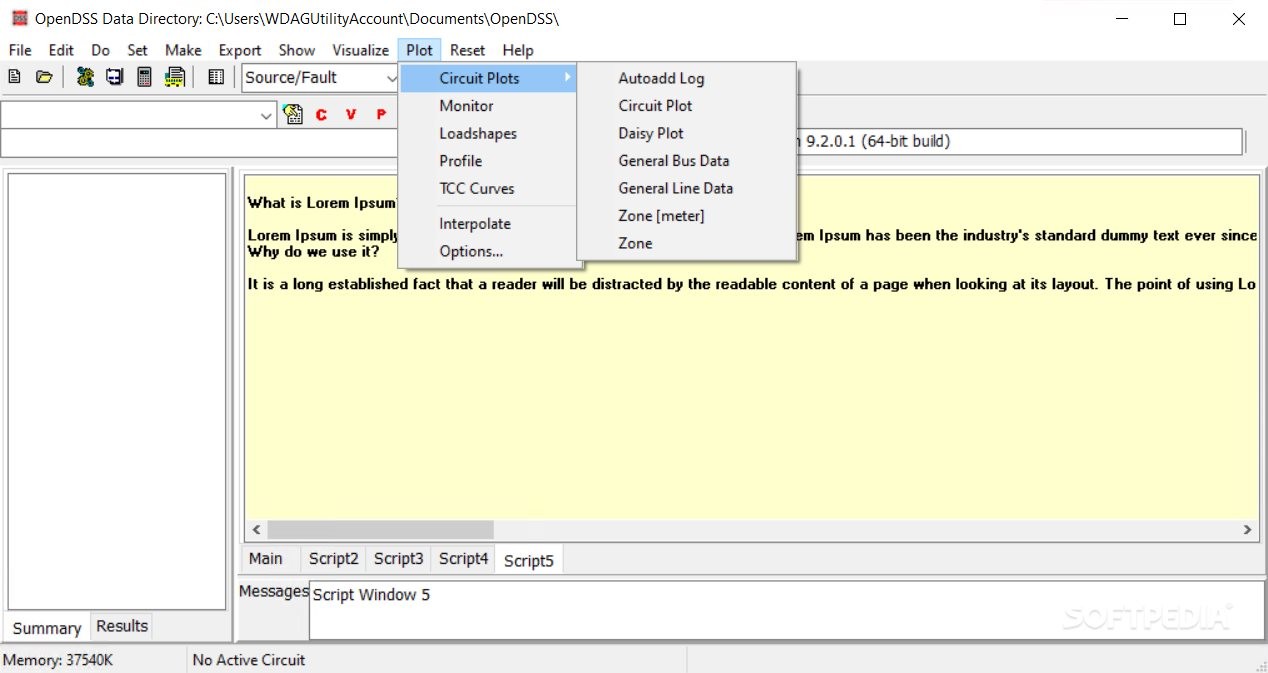
Task: Open the File menu
Action: tap(20, 50)
